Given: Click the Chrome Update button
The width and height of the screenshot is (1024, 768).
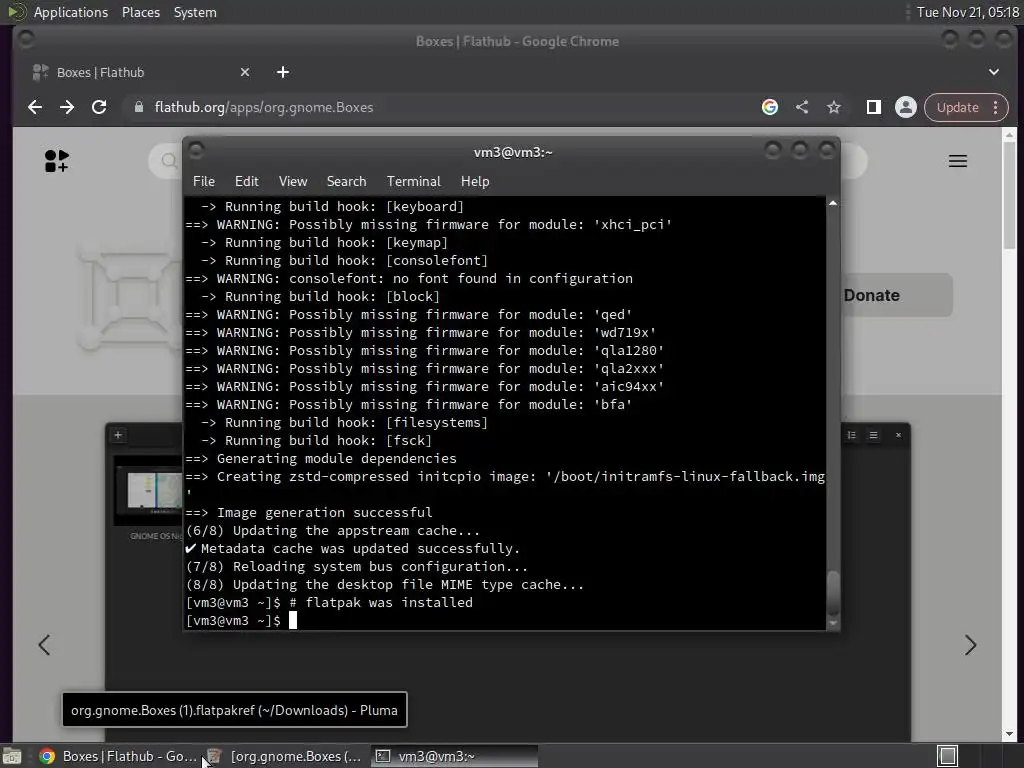Looking at the screenshot, I should 957,107.
